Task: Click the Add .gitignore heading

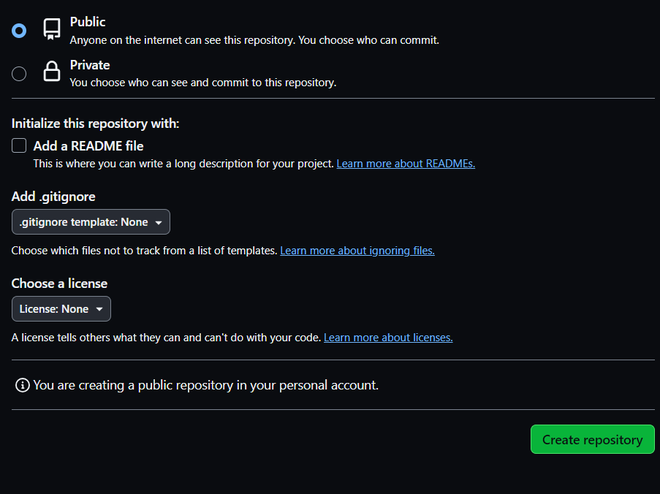Action: 53,196
